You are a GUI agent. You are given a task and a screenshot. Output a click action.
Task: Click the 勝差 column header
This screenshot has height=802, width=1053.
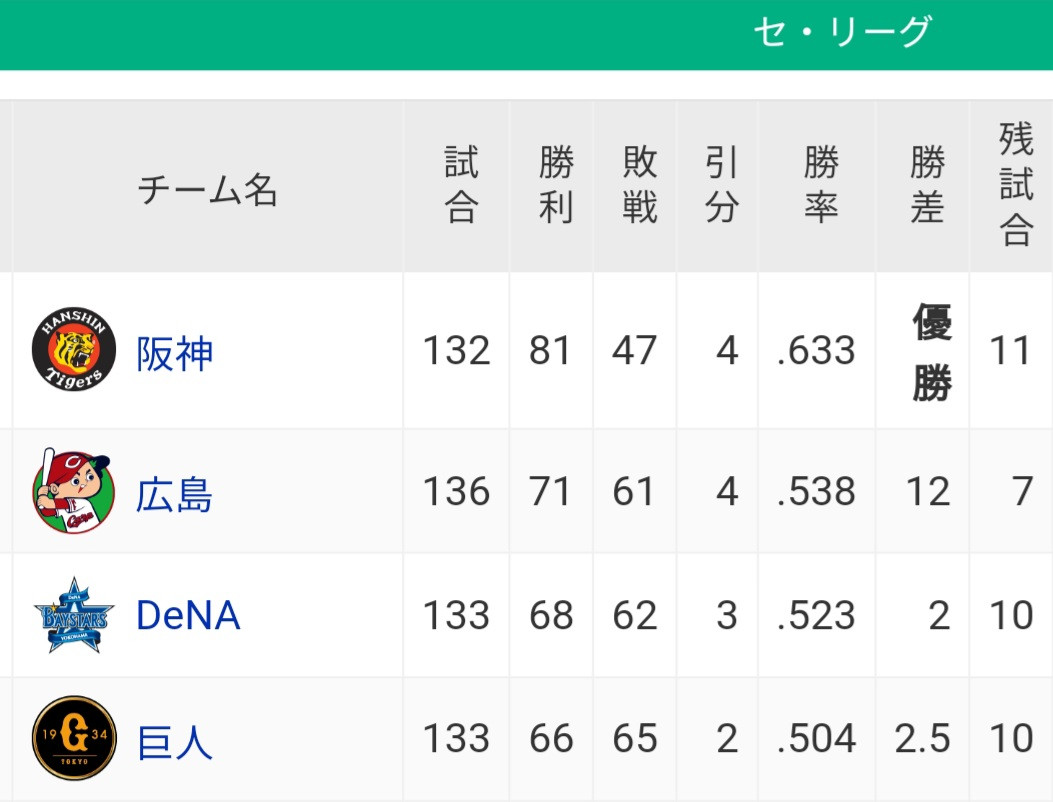coord(927,184)
